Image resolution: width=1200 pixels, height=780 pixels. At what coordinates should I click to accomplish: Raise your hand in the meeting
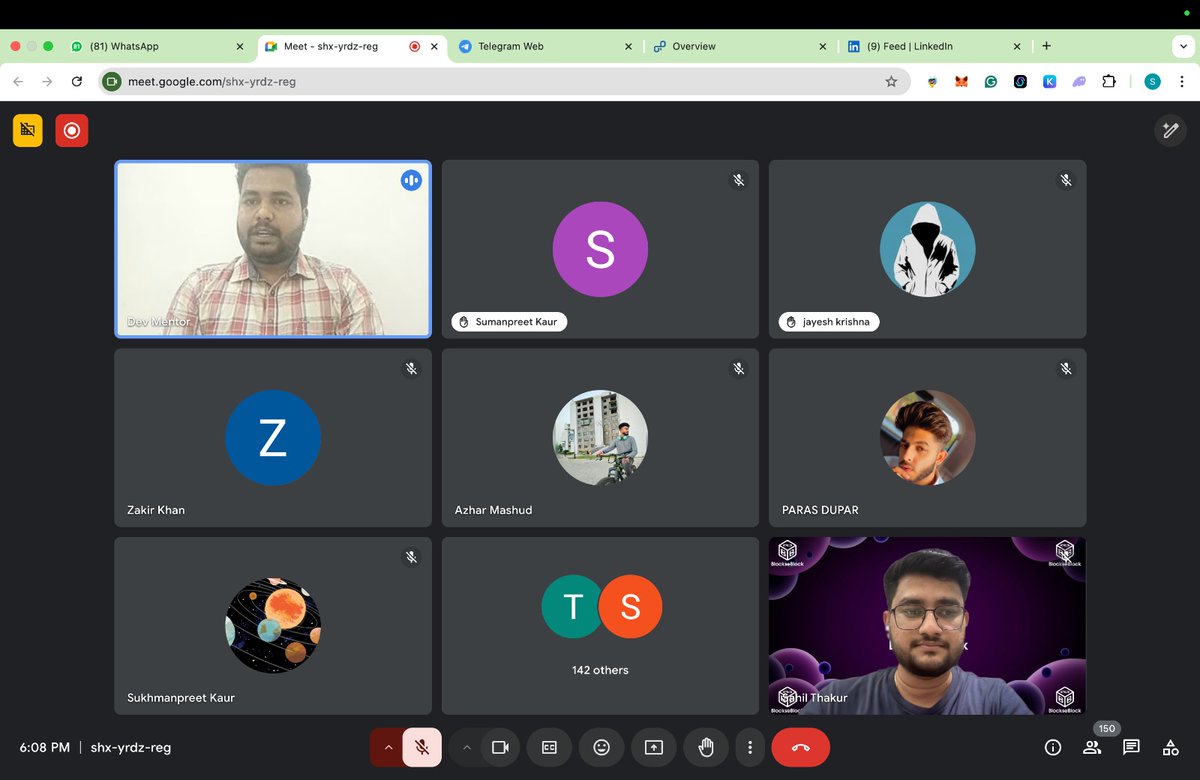coord(705,747)
